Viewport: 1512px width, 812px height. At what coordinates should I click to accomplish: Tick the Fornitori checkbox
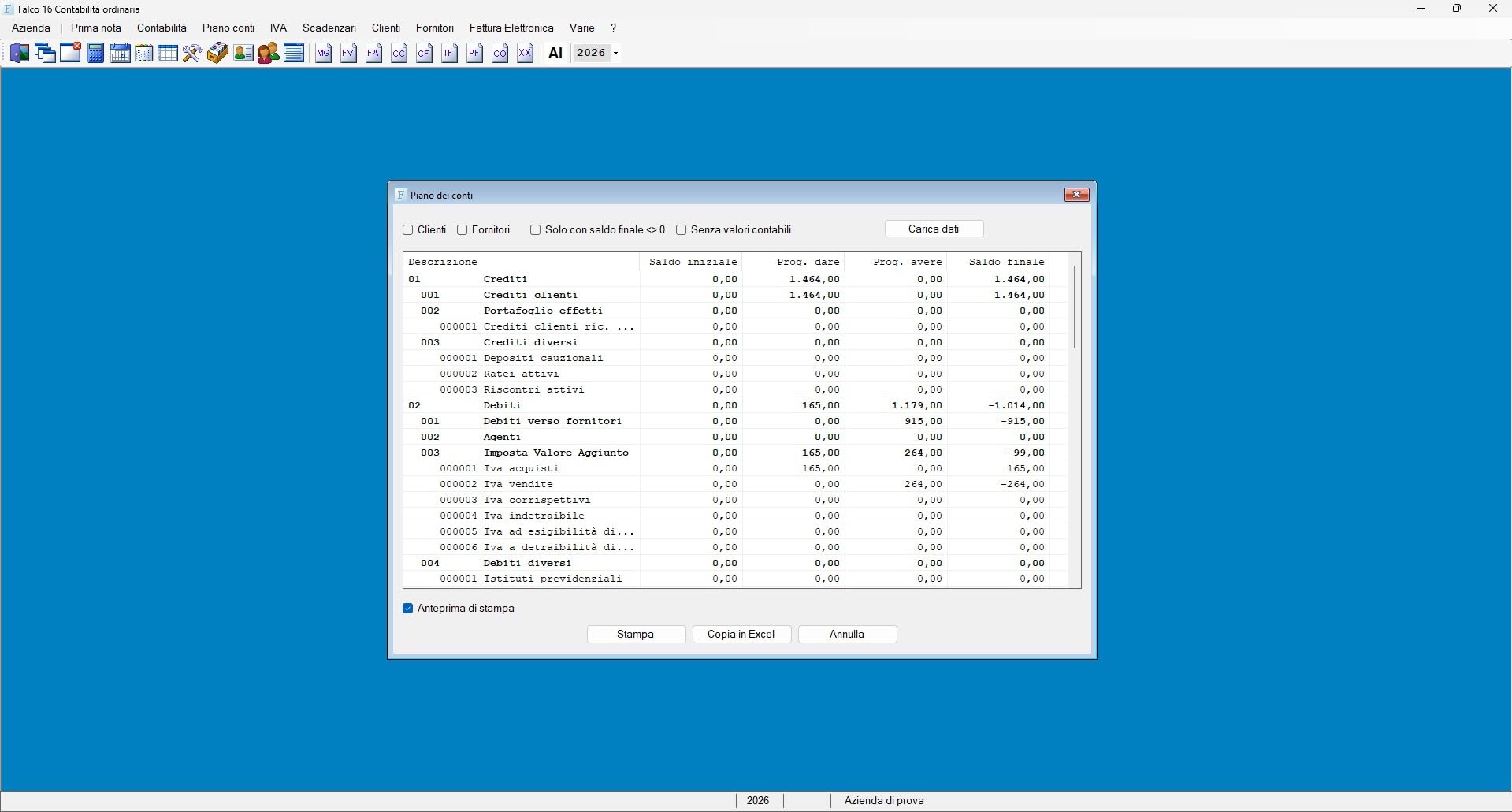pos(463,230)
